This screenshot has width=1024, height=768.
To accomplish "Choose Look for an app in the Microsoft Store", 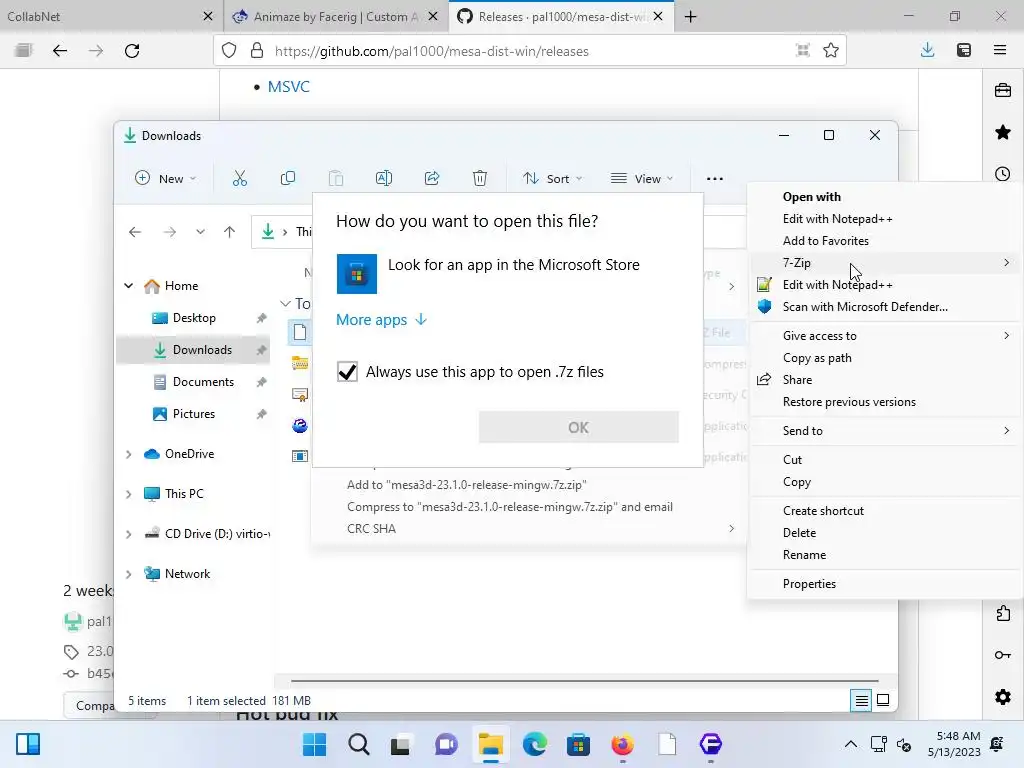I will tap(508, 274).
